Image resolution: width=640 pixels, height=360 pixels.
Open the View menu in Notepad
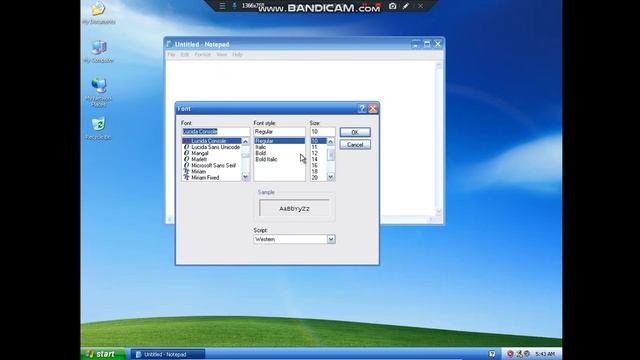(x=222, y=55)
